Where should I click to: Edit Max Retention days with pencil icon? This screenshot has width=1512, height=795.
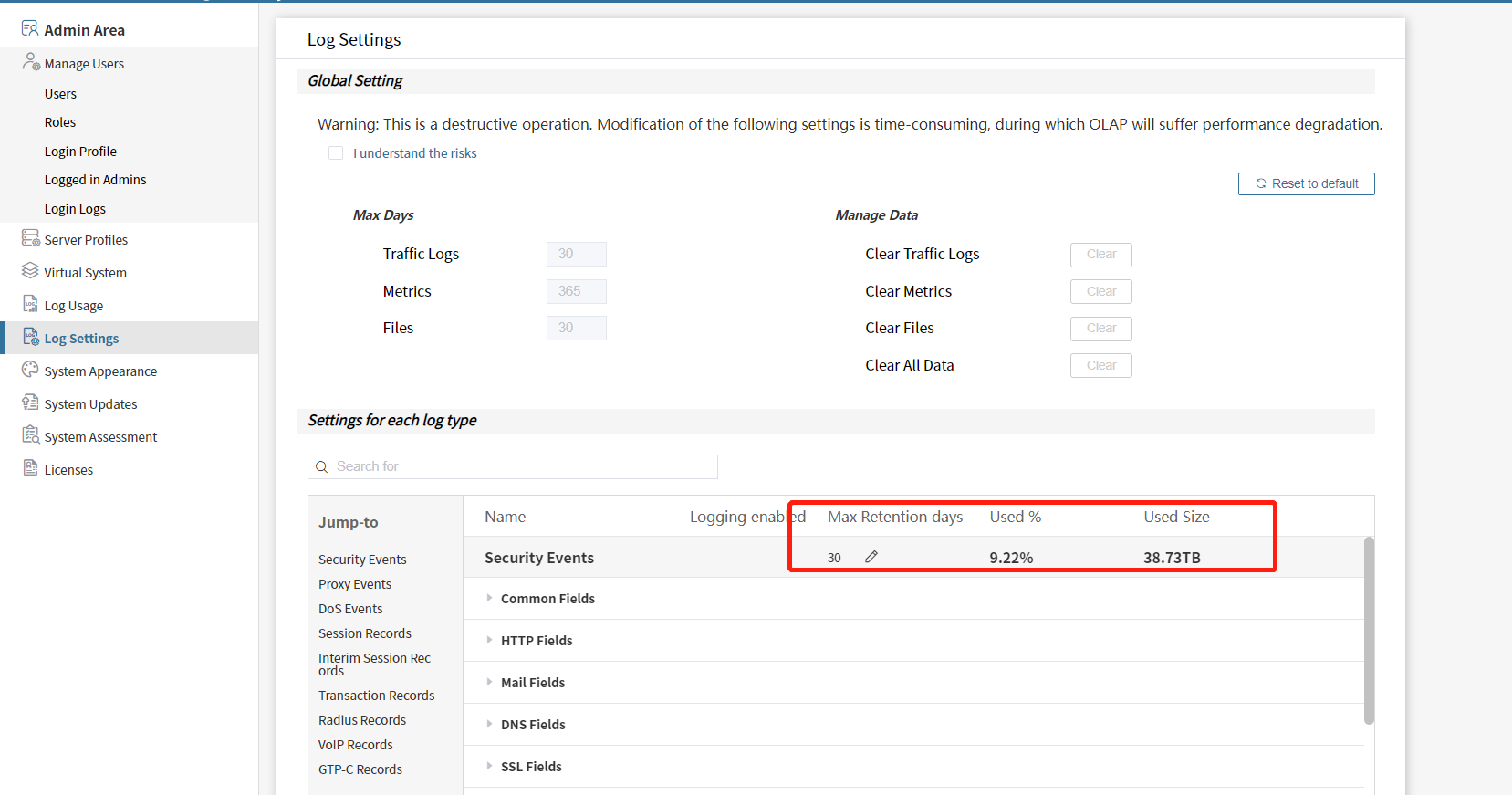tap(871, 557)
